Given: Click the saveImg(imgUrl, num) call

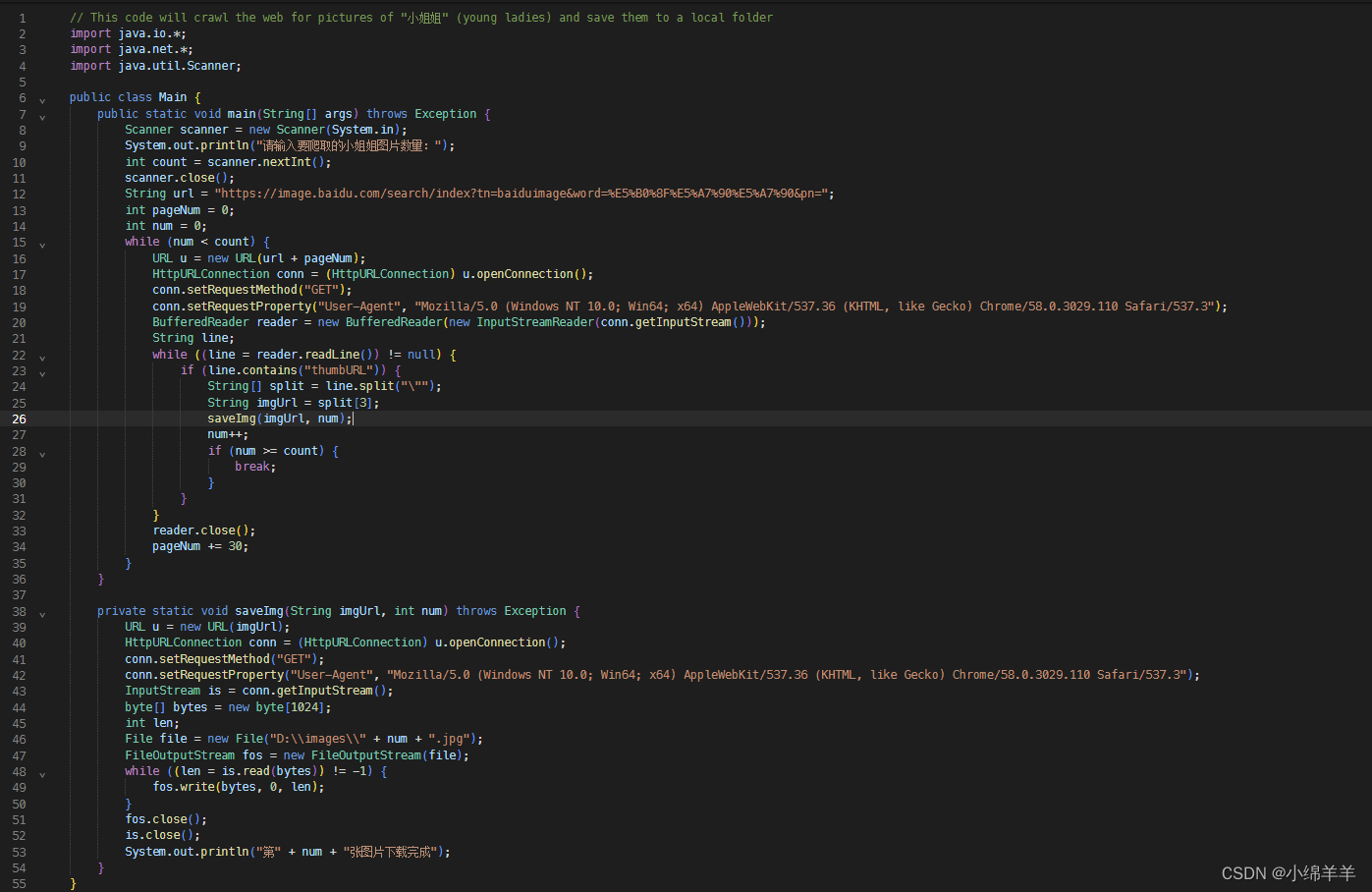Looking at the screenshot, I should (279, 418).
